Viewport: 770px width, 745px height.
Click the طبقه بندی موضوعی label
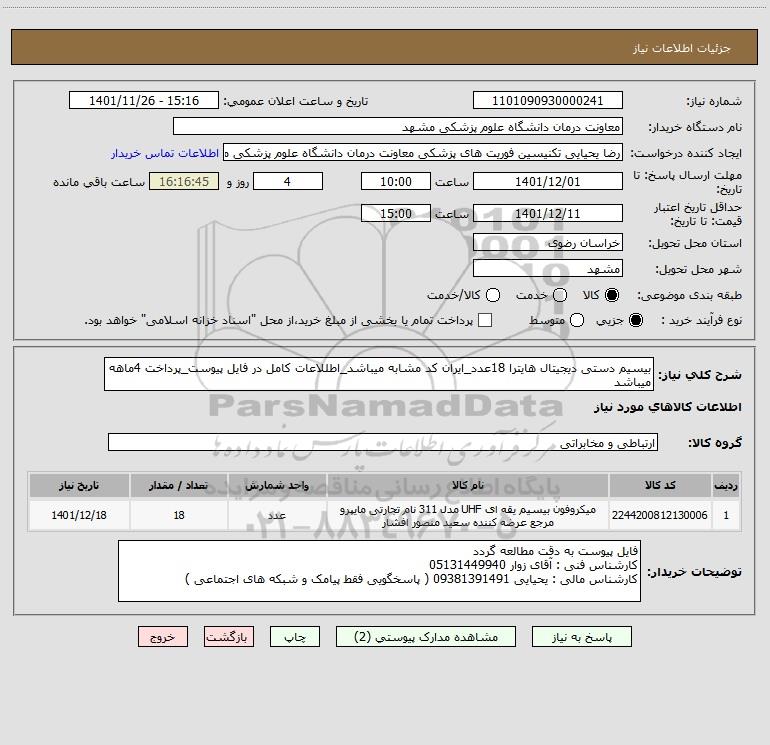click(x=689, y=295)
